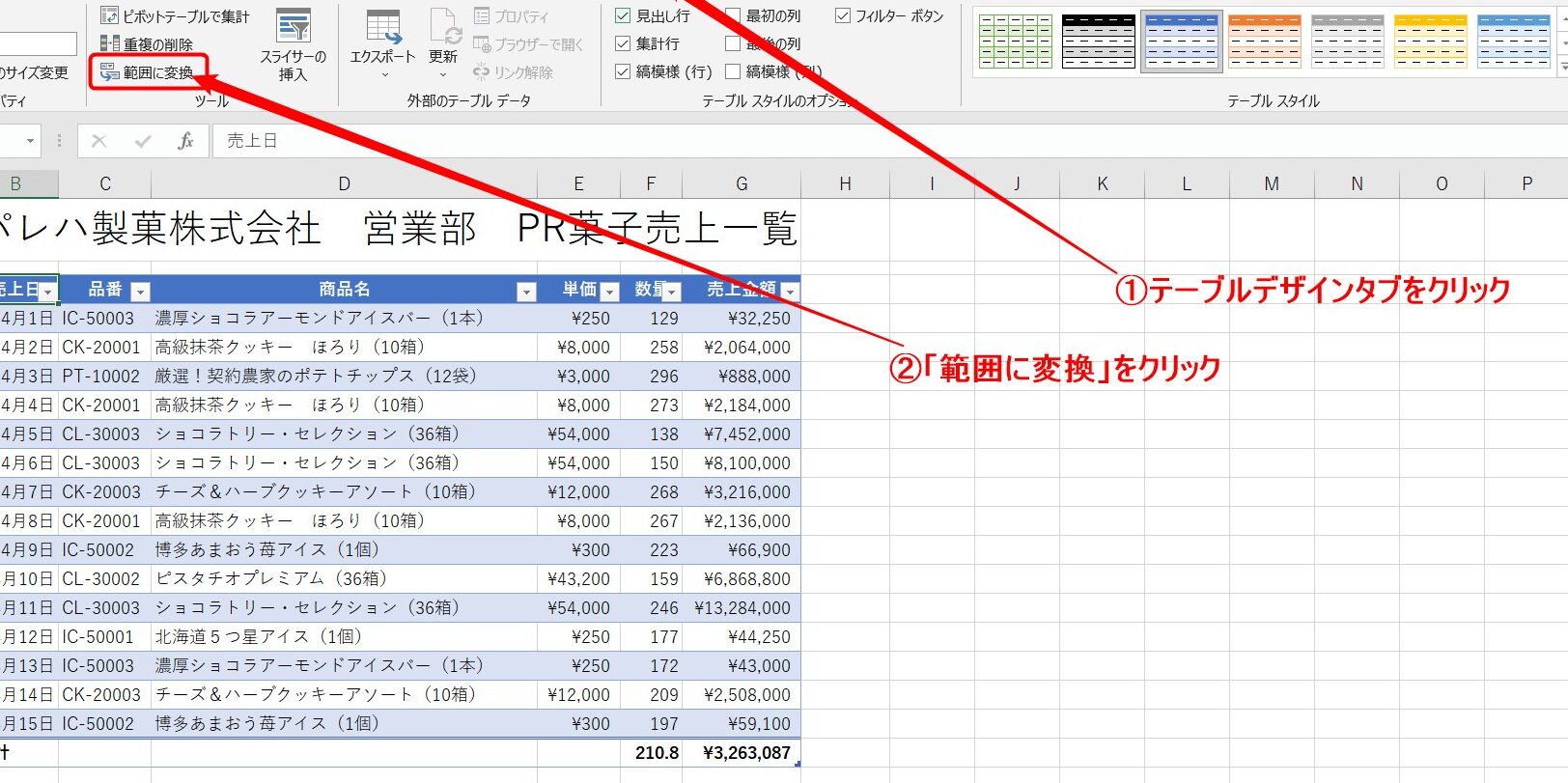Click cell ¥59,100
This screenshot has height=783, width=1568.
742,724
